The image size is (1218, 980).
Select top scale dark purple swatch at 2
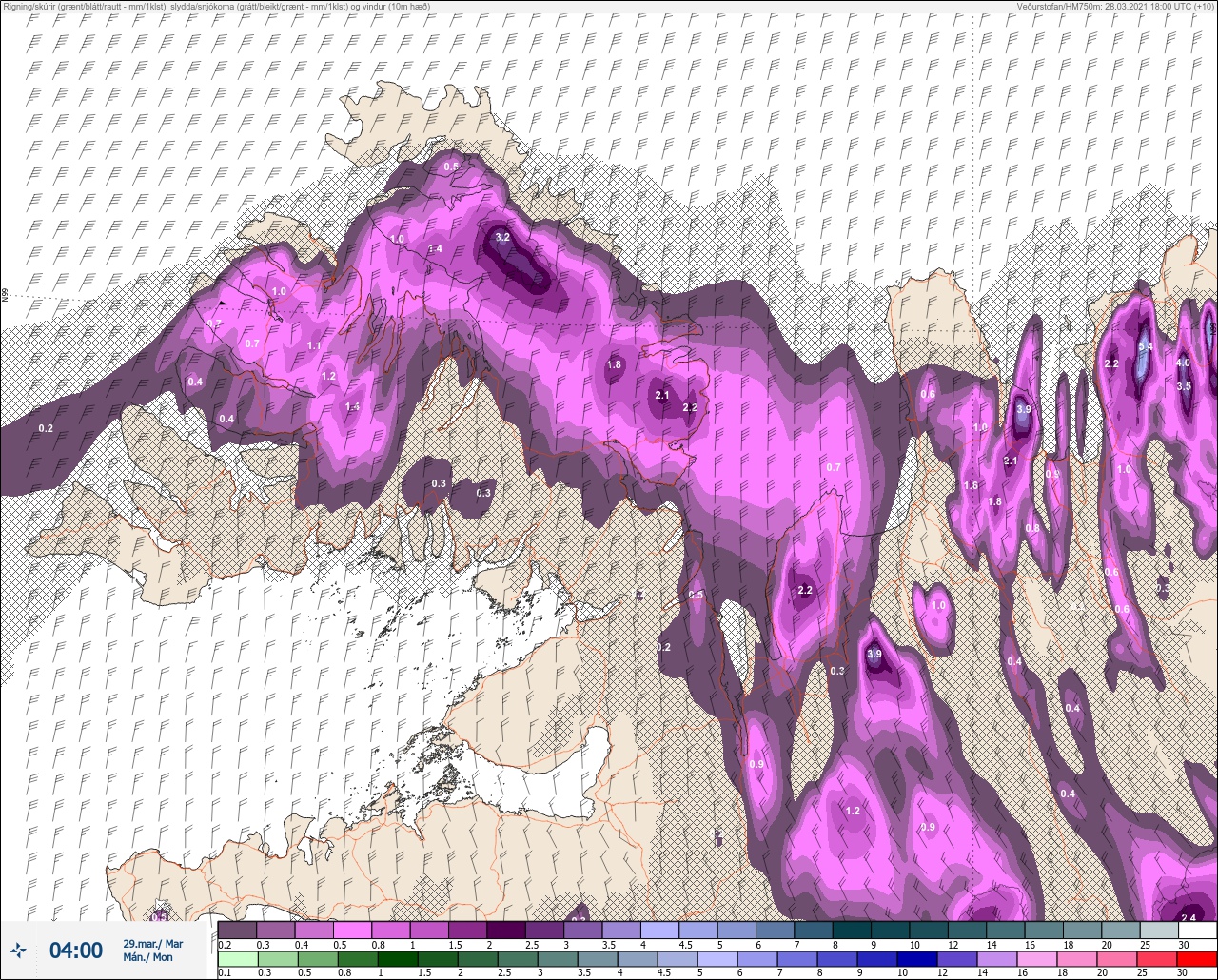[505, 930]
